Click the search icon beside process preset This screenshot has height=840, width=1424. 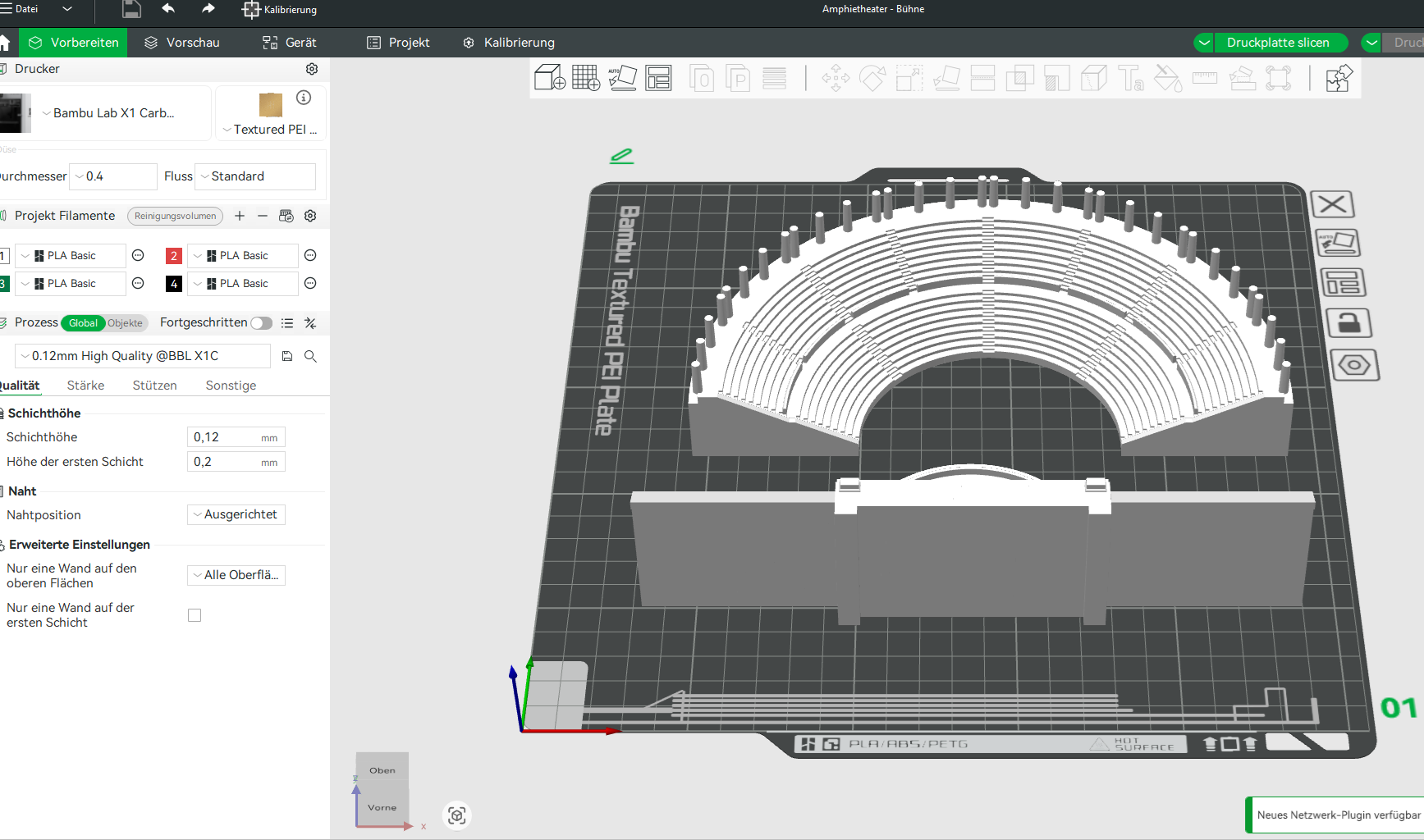tap(310, 356)
